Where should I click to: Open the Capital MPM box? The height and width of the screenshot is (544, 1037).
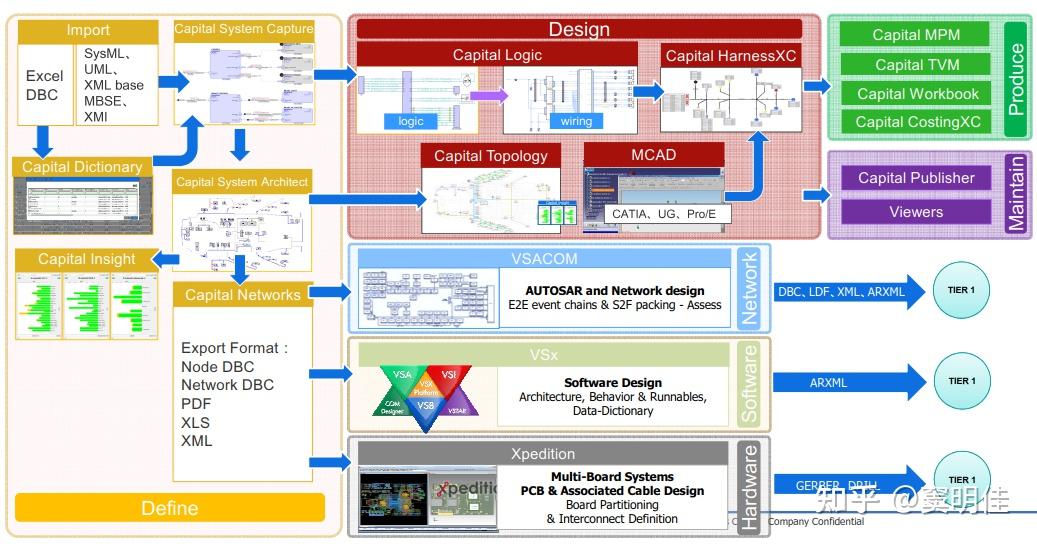tap(915, 34)
